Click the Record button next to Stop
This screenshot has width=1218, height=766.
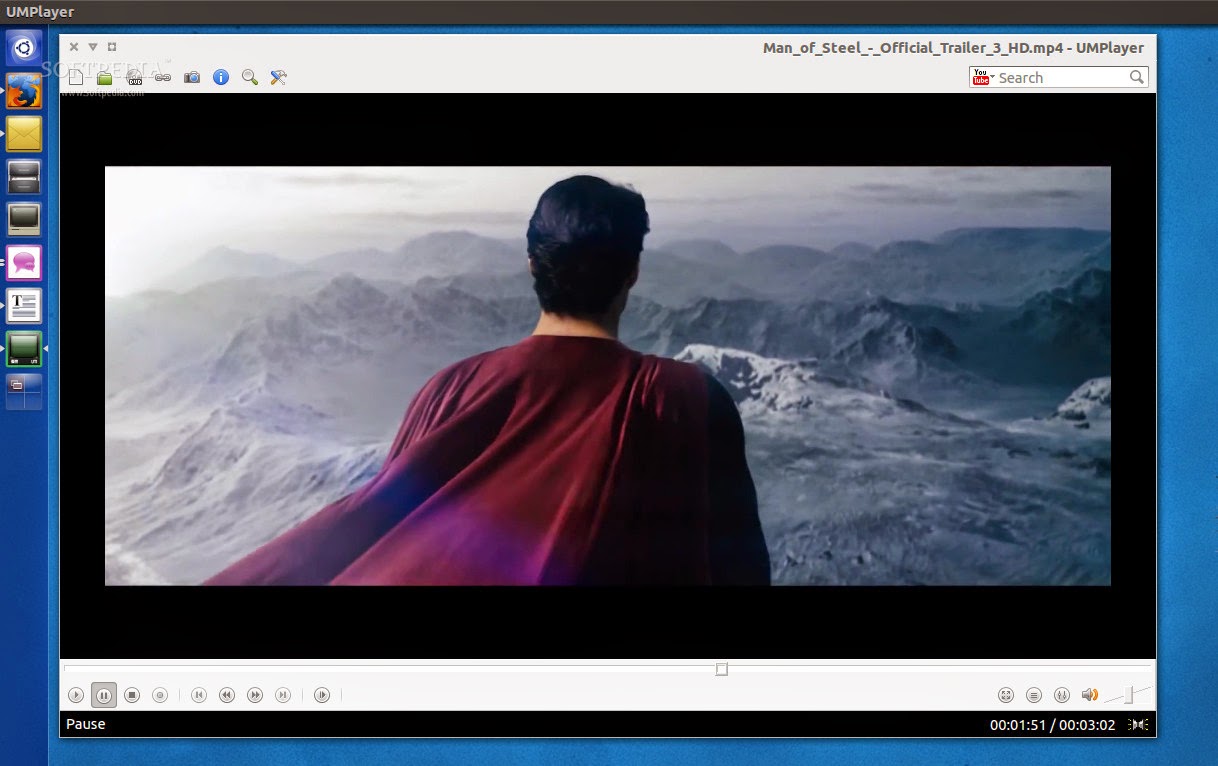pyautogui.click(x=160, y=695)
